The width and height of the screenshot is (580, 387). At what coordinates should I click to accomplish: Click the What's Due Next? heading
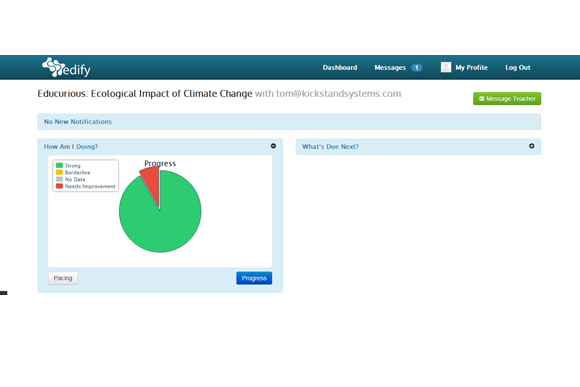(x=330, y=147)
